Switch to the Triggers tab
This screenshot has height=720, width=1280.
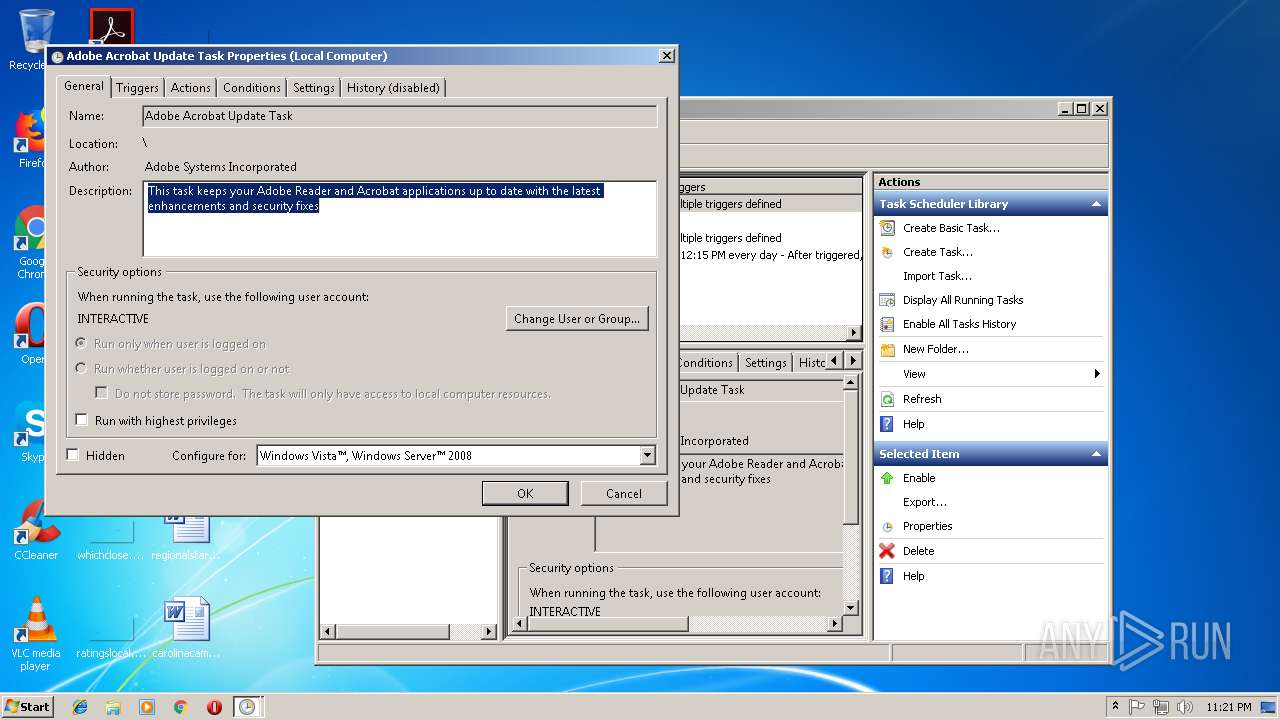tap(137, 88)
